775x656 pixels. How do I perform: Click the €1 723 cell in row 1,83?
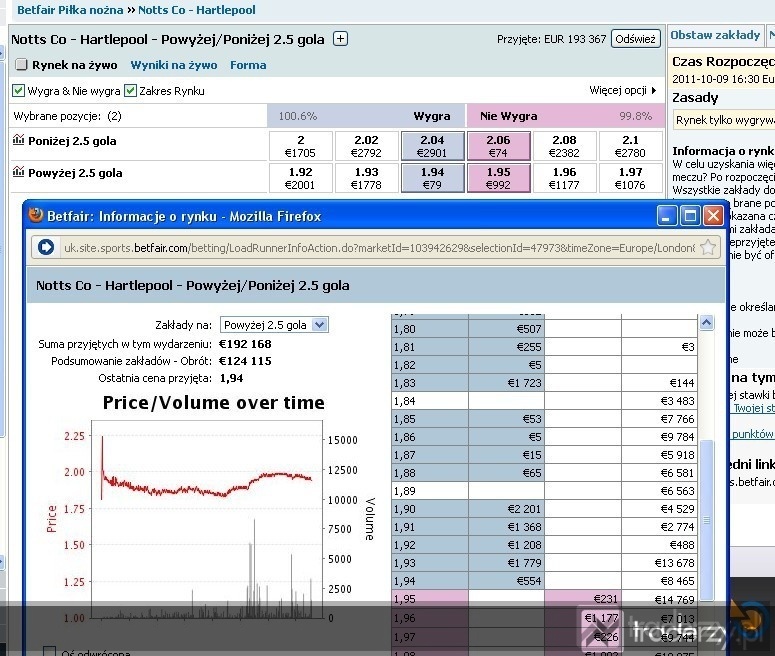pyautogui.click(x=506, y=383)
